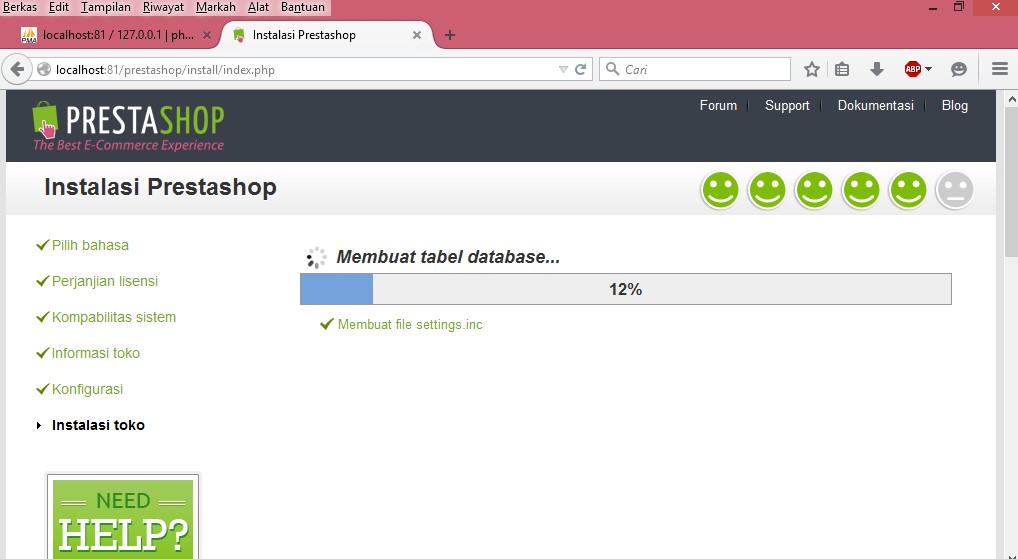
Task: Click the browser back arrow button
Action: pos(18,69)
